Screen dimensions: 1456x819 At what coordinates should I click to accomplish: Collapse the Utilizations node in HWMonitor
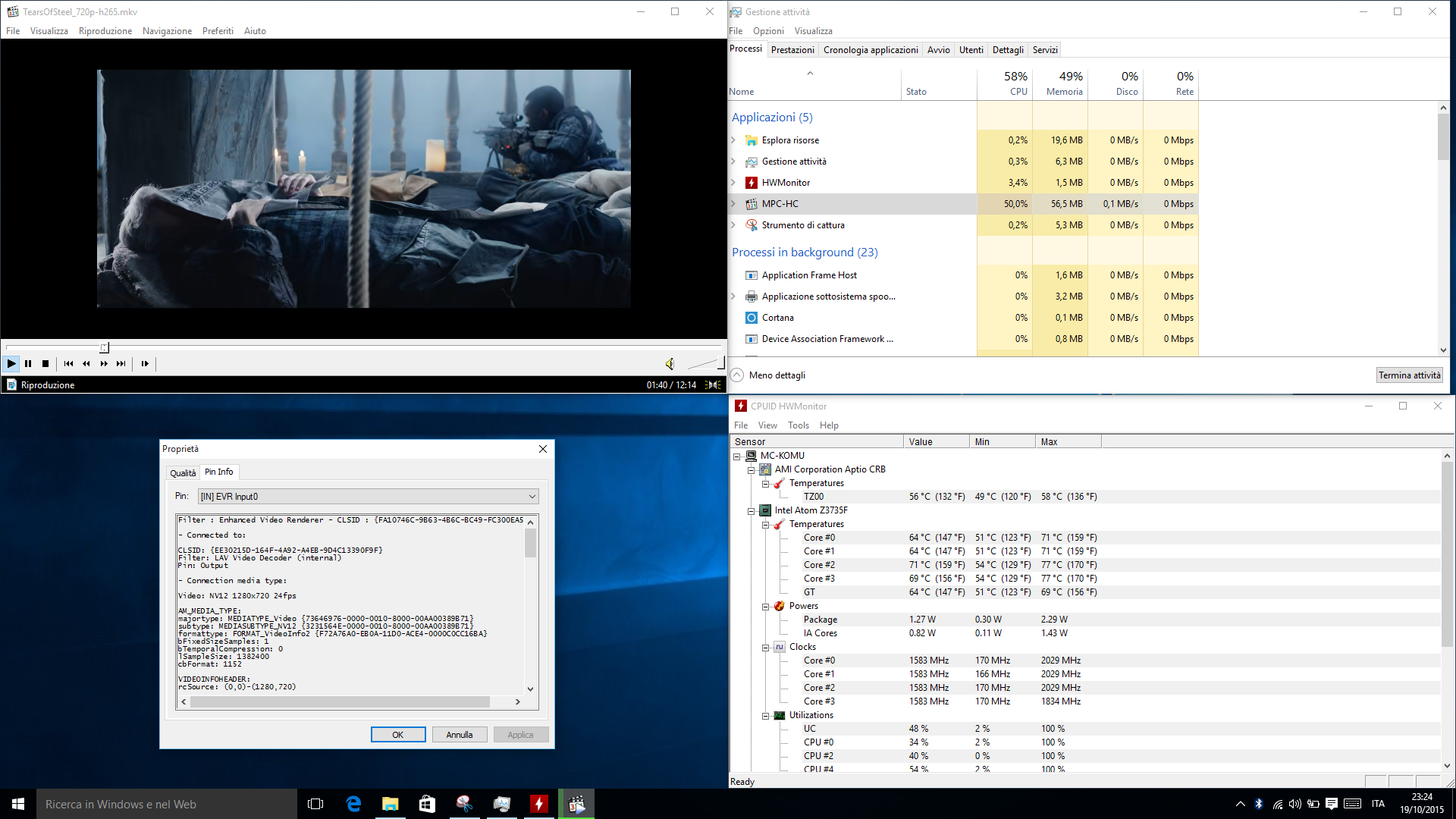(x=766, y=716)
